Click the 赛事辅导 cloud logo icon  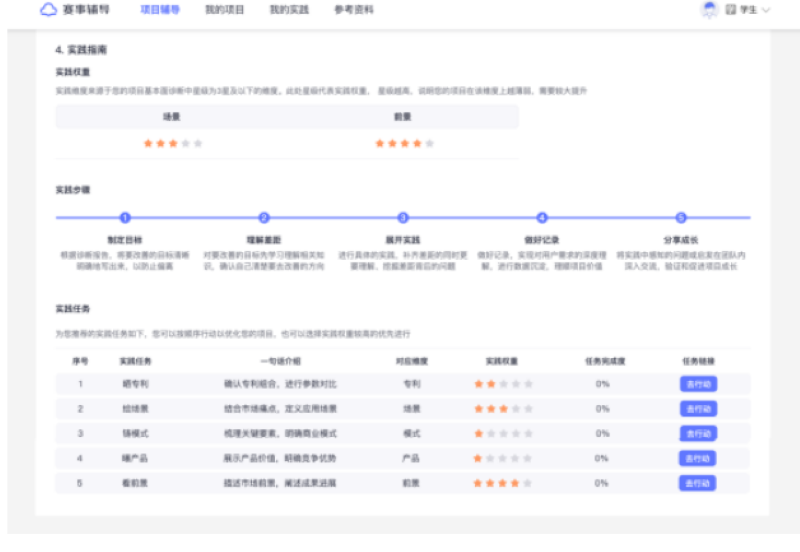click(x=49, y=10)
